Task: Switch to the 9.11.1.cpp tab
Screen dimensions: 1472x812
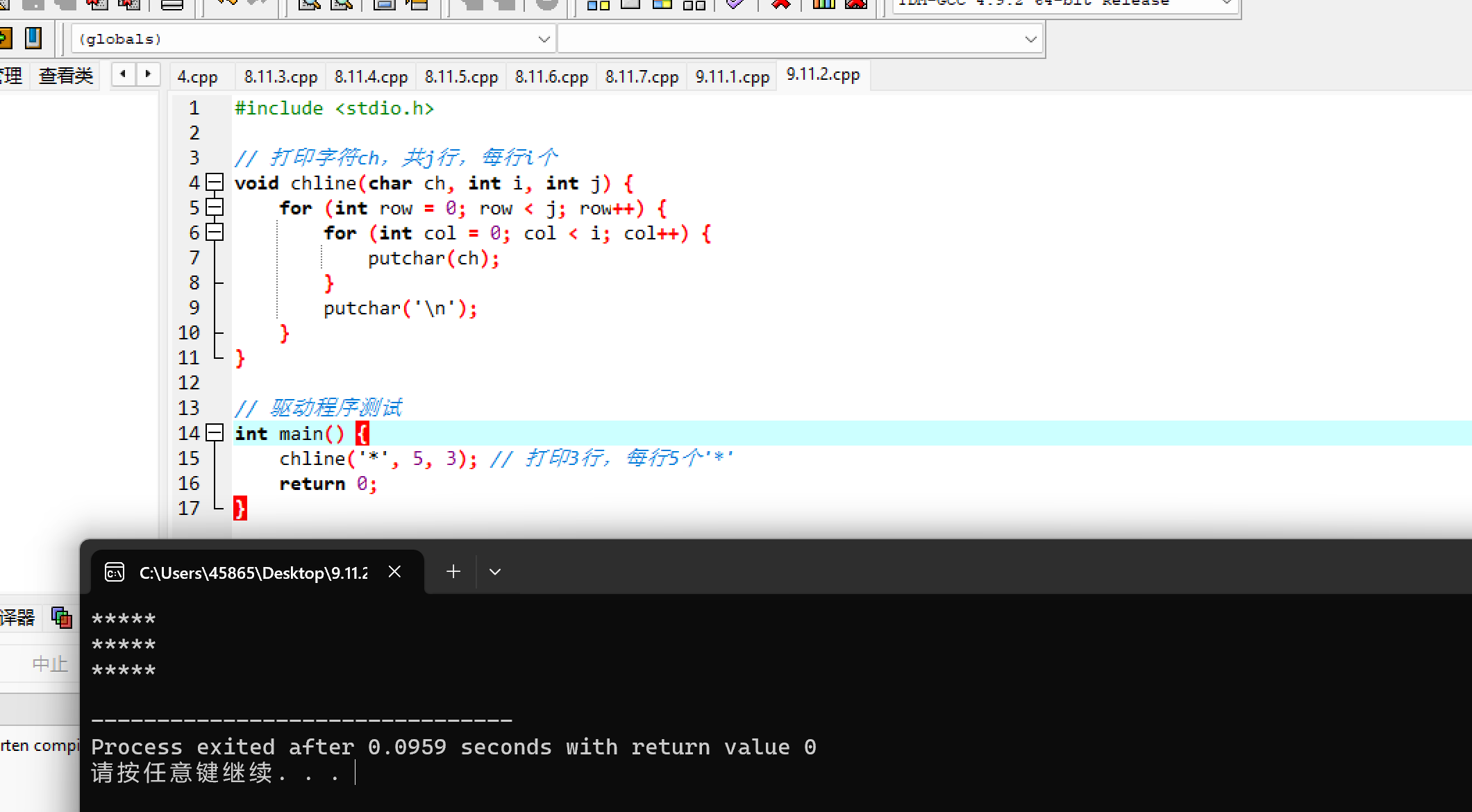Action: [732, 76]
